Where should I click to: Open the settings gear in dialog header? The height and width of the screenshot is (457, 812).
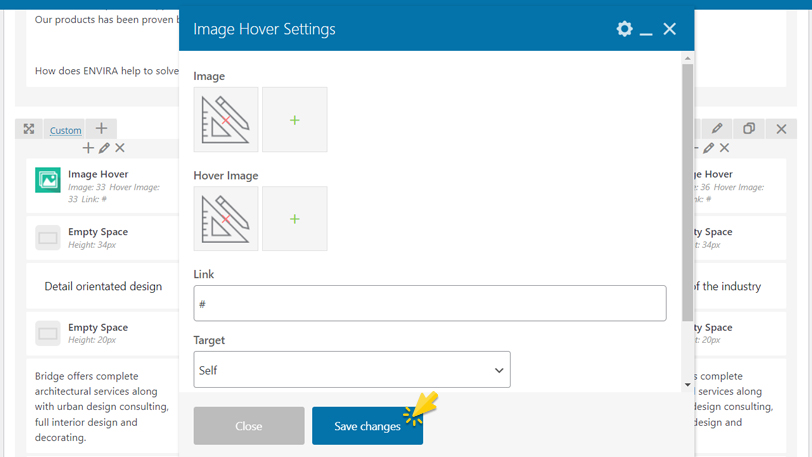point(624,29)
